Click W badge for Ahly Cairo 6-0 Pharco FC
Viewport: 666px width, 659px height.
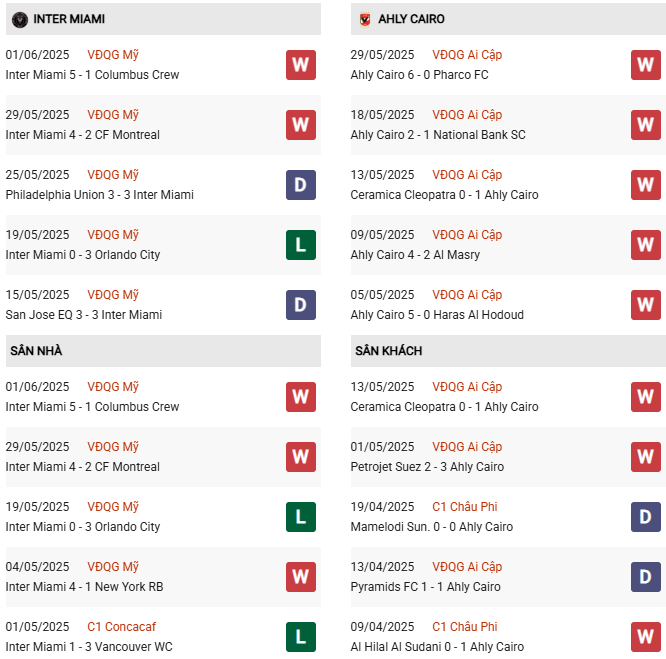click(x=645, y=65)
